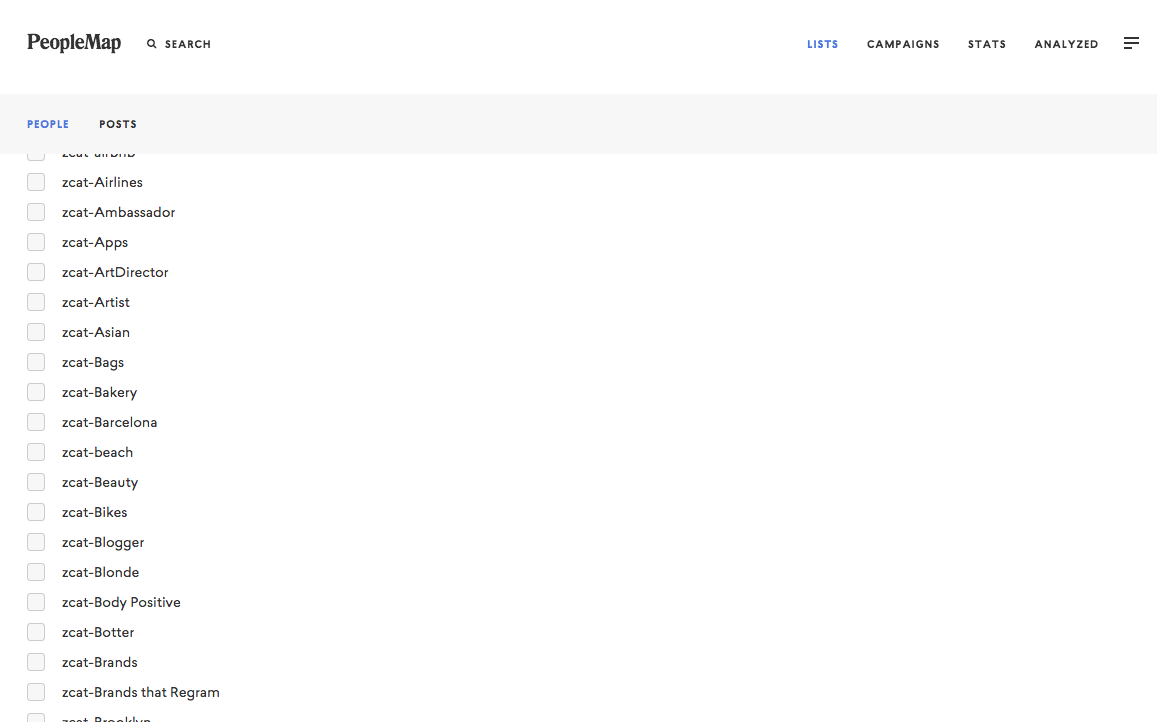Open the ANALYZED page
Viewport: 1157px width, 722px height.
click(x=1066, y=44)
